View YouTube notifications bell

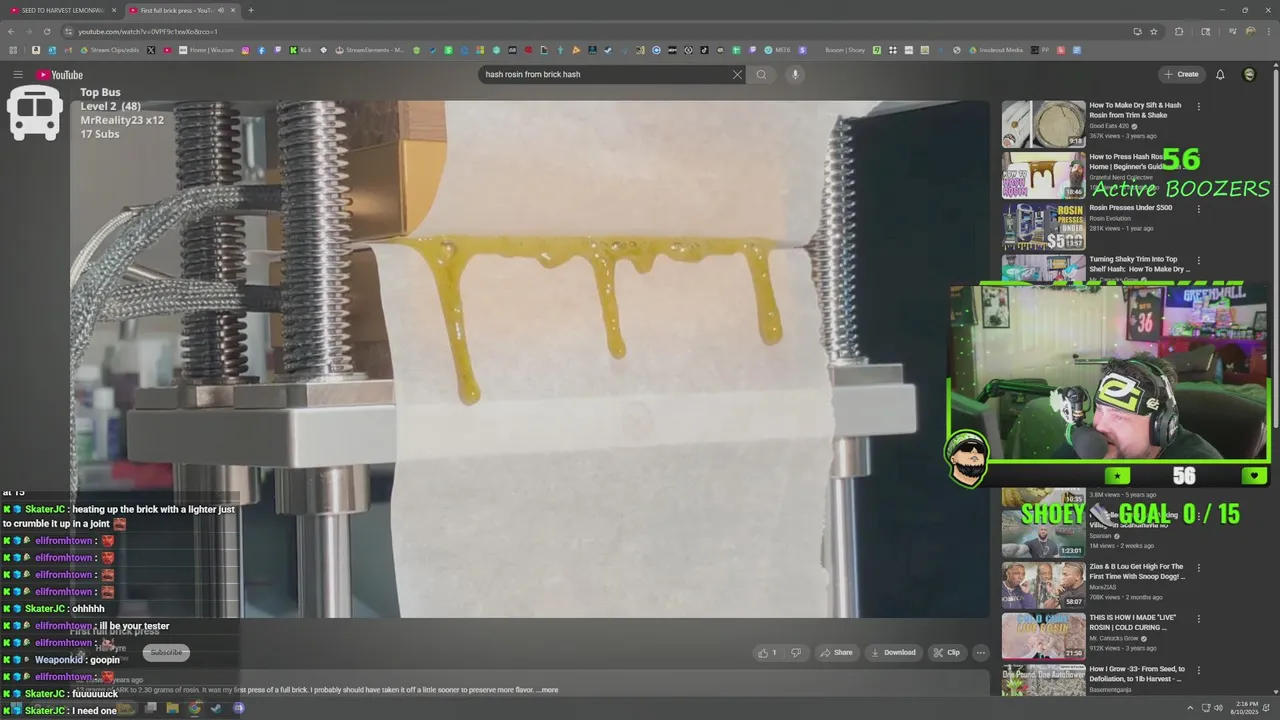pyautogui.click(x=1220, y=74)
